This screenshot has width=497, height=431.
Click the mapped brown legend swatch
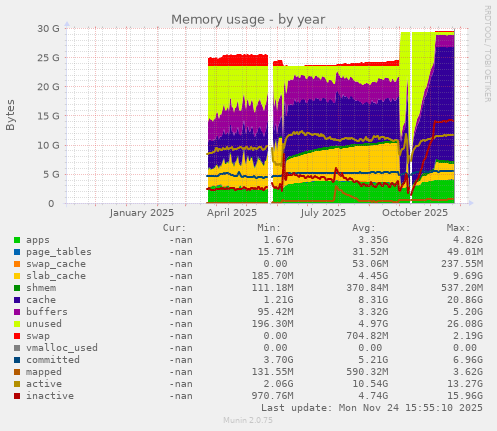pos(17,372)
